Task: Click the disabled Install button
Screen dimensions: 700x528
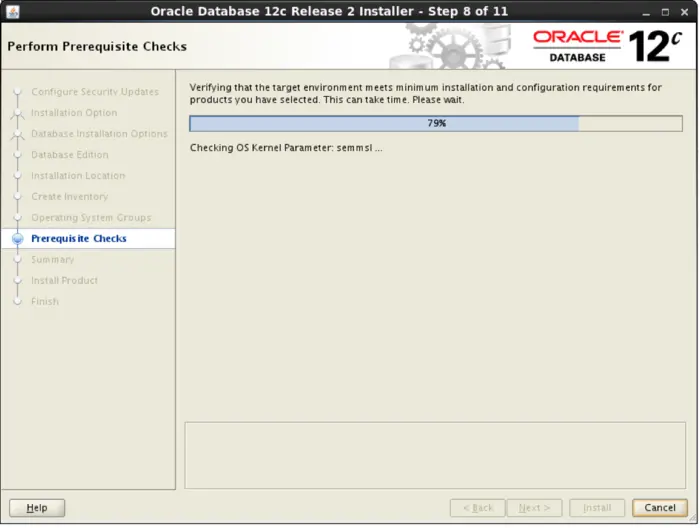Action: [x=597, y=507]
